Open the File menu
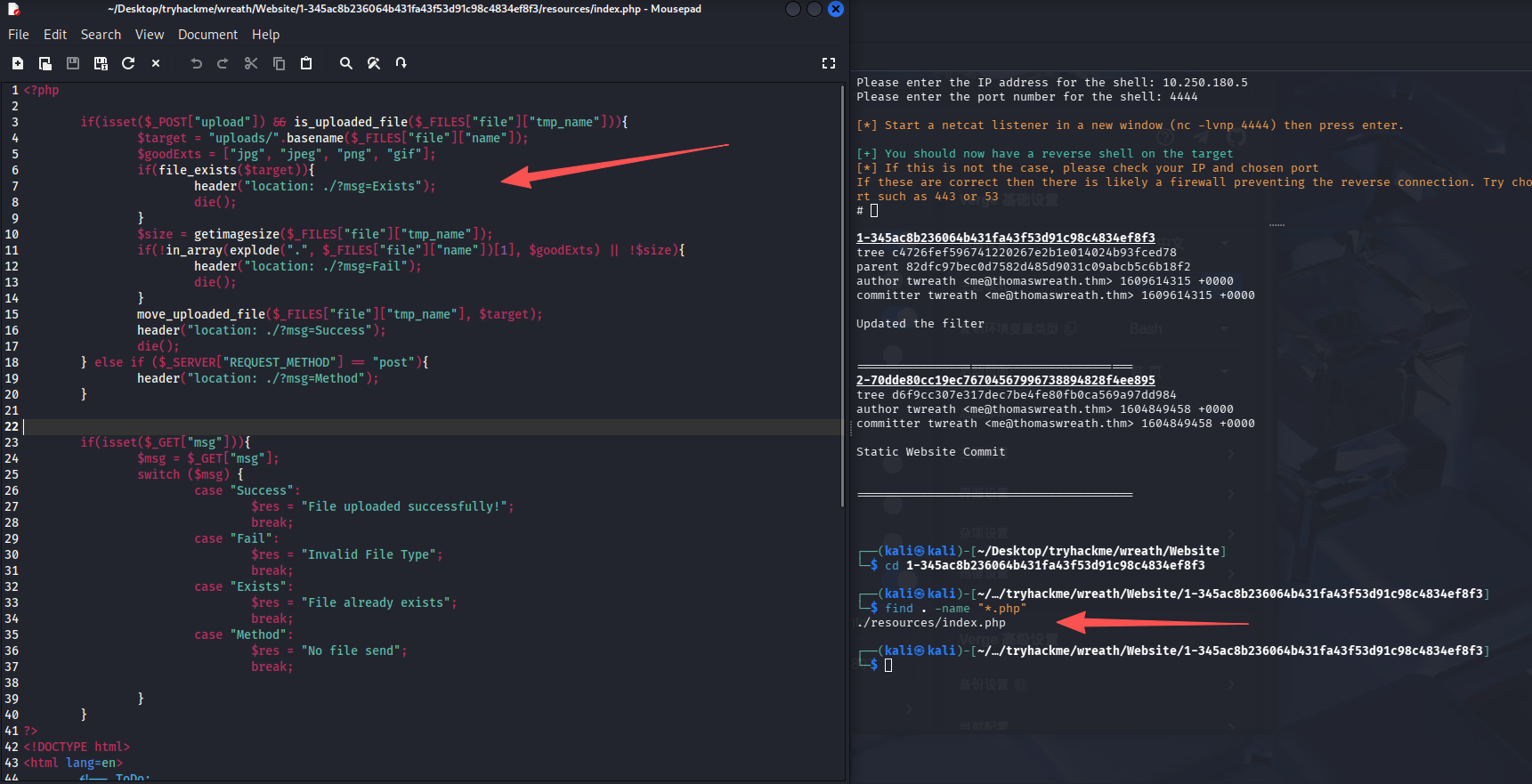Screen dimensions: 1532x784 pyautogui.click(x=19, y=35)
